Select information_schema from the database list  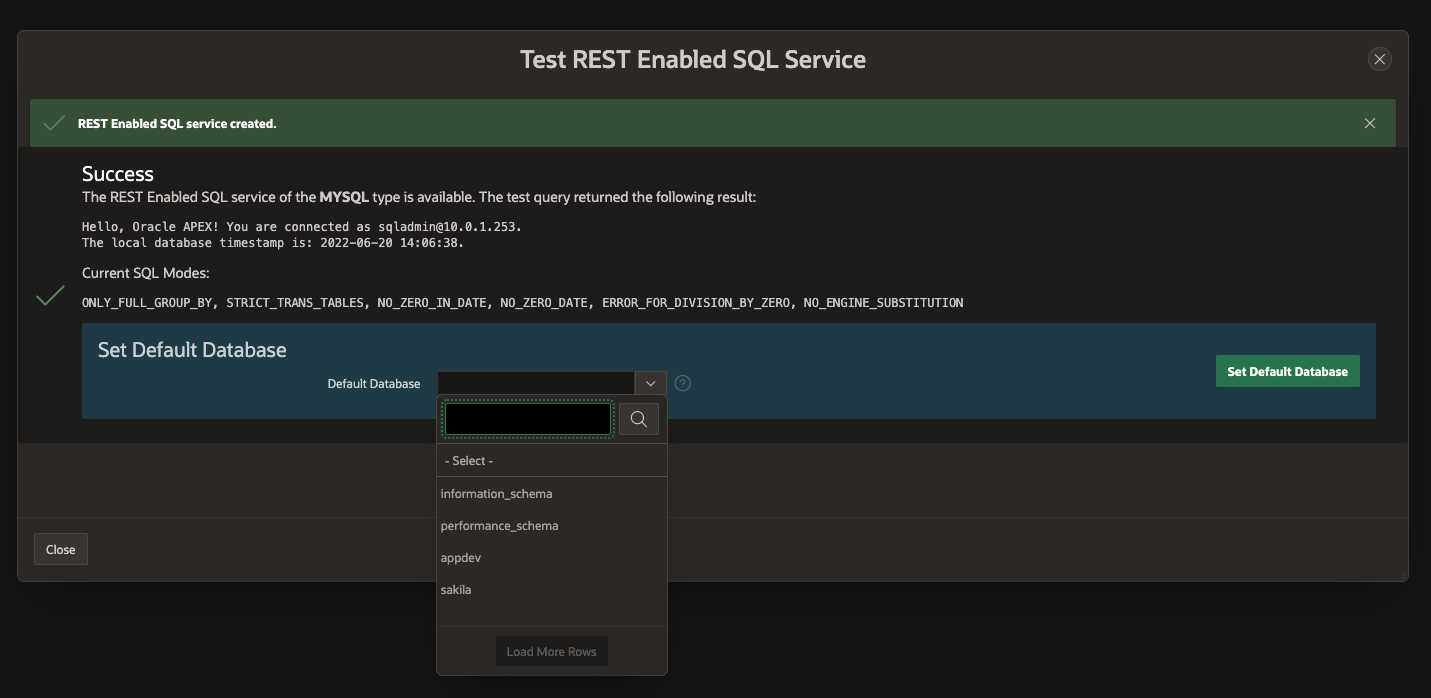pyautogui.click(x=496, y=493)
